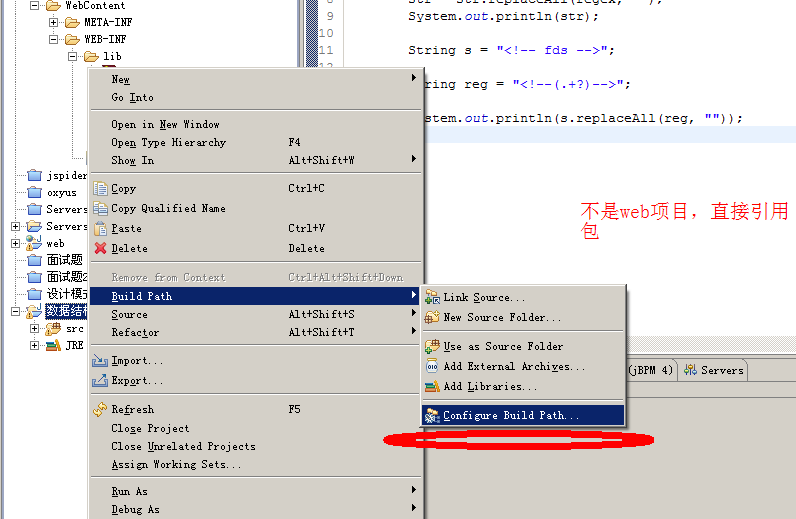Screen dimensions: 796x519
Task: Click the Import icon in context menu
Action: (x=100, y=361)
